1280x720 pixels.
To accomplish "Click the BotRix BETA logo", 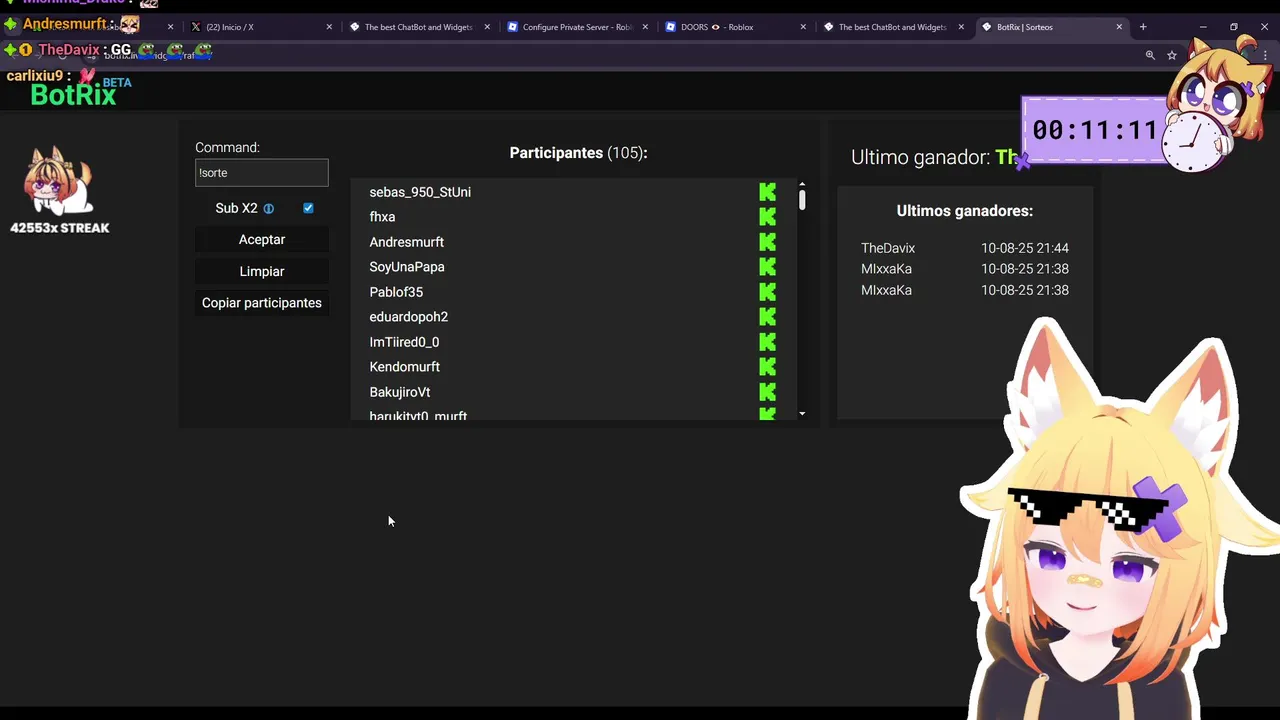I will (80, 93).
